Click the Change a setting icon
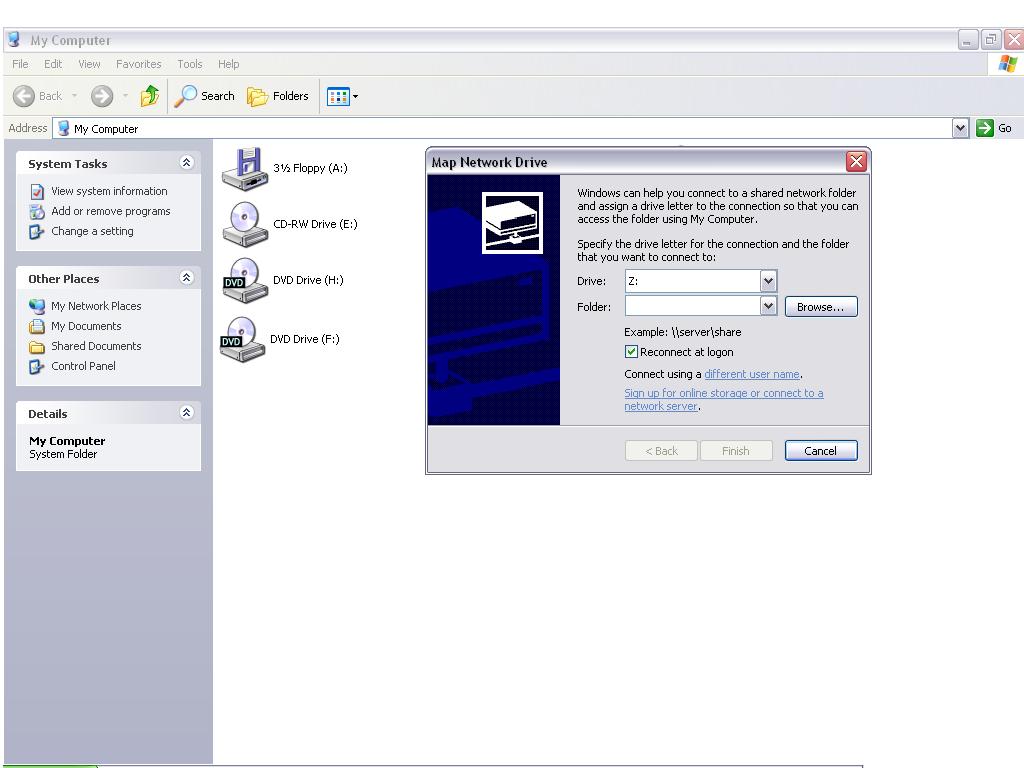The image size is (1024, 768). click(37, 232)
